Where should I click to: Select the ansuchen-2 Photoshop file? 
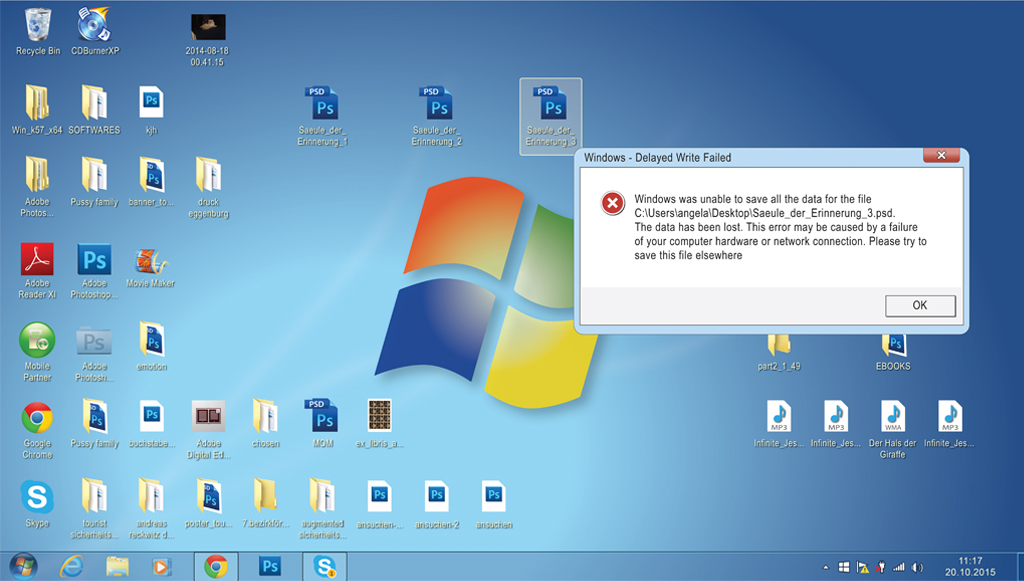pyautogui.click(x=437, y=505)
